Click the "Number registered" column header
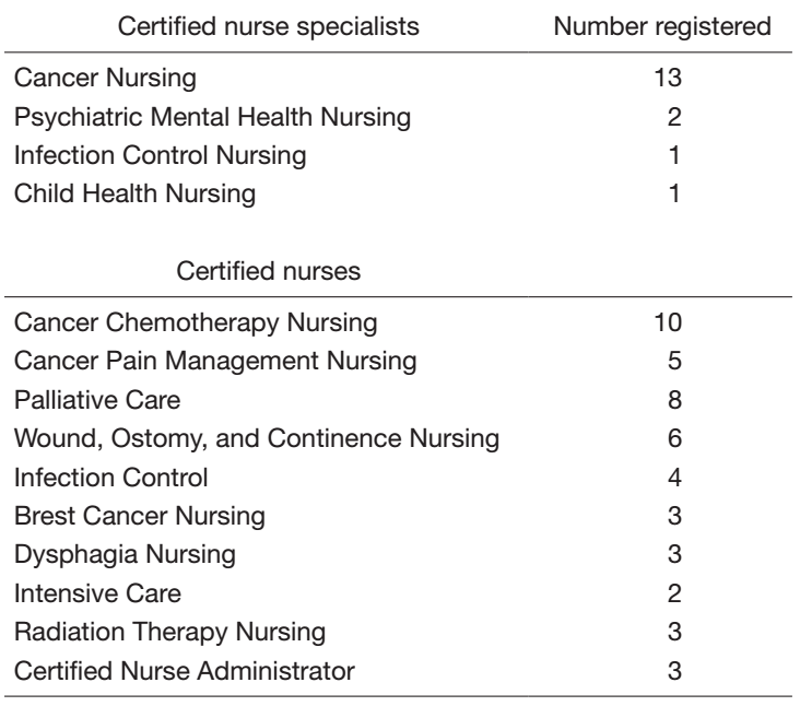Viewport: 800px width, 706px height. [663, 28]
